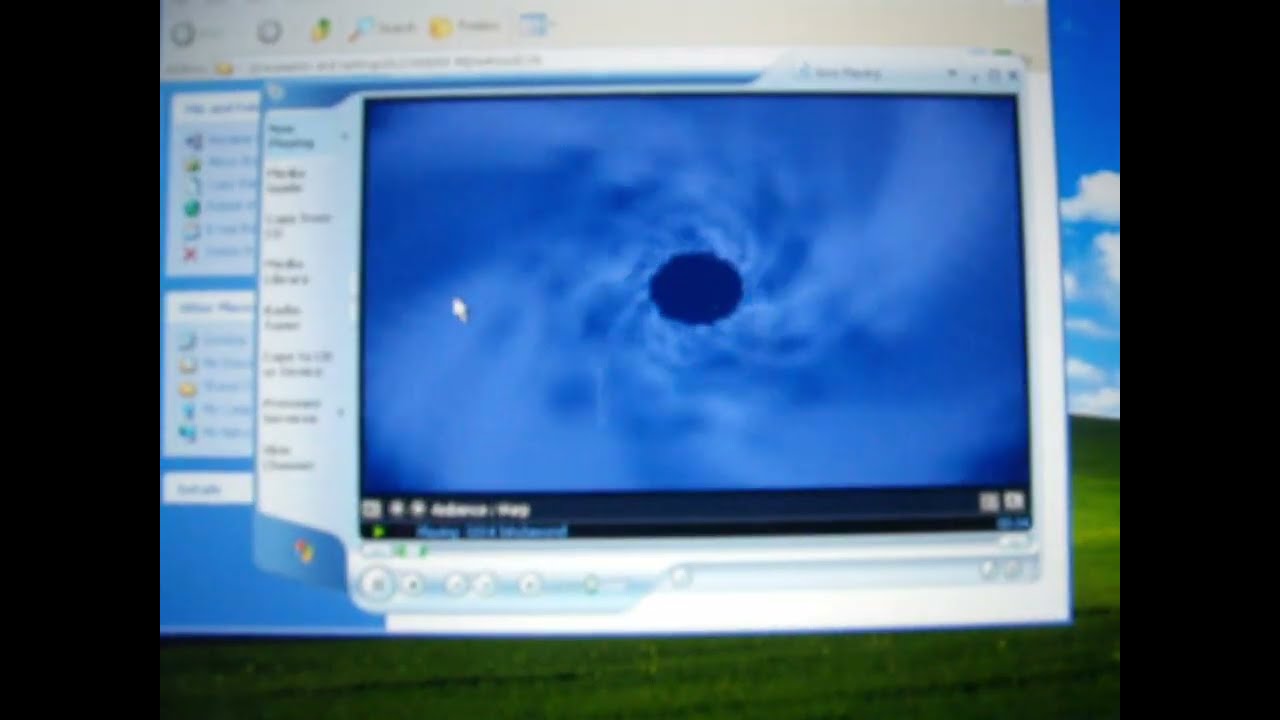Open My Network Places from Other Places
This screenshot has width=1280, height=720.
coord(216,432)
